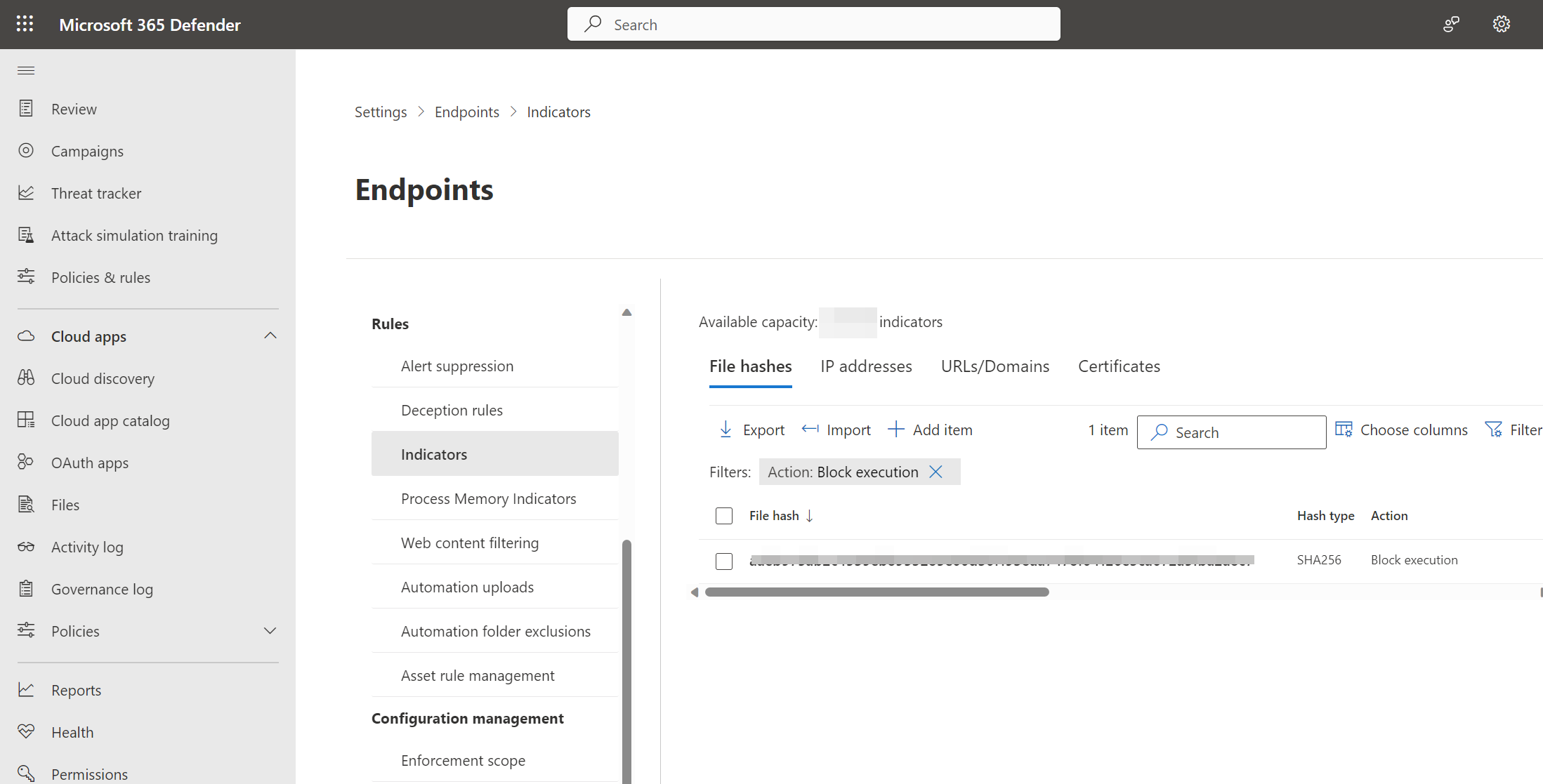Click the Filter funnel icon
This screenshot has height=784, width=1543.
1493,429
